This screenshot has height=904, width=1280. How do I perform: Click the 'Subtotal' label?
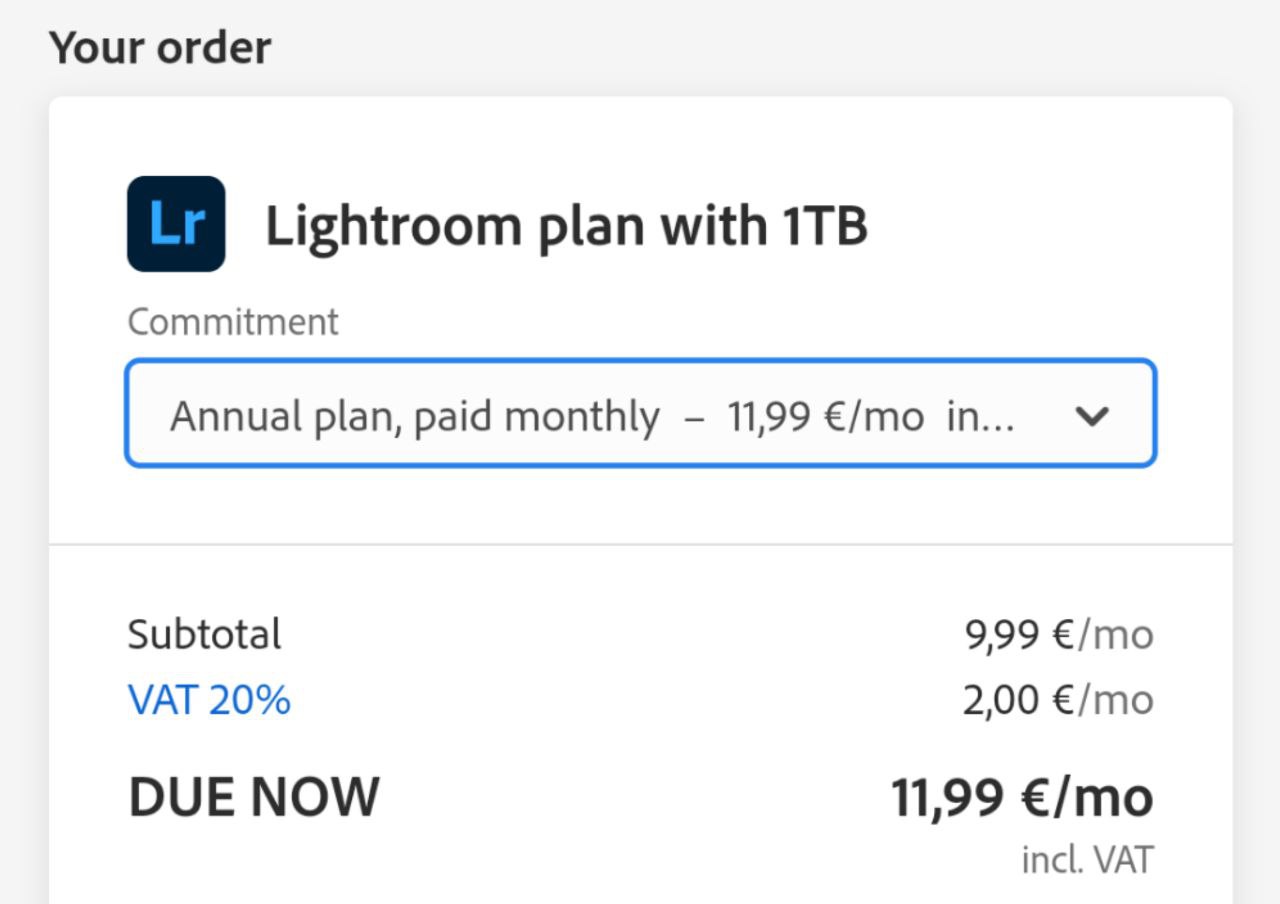(204, 635)
